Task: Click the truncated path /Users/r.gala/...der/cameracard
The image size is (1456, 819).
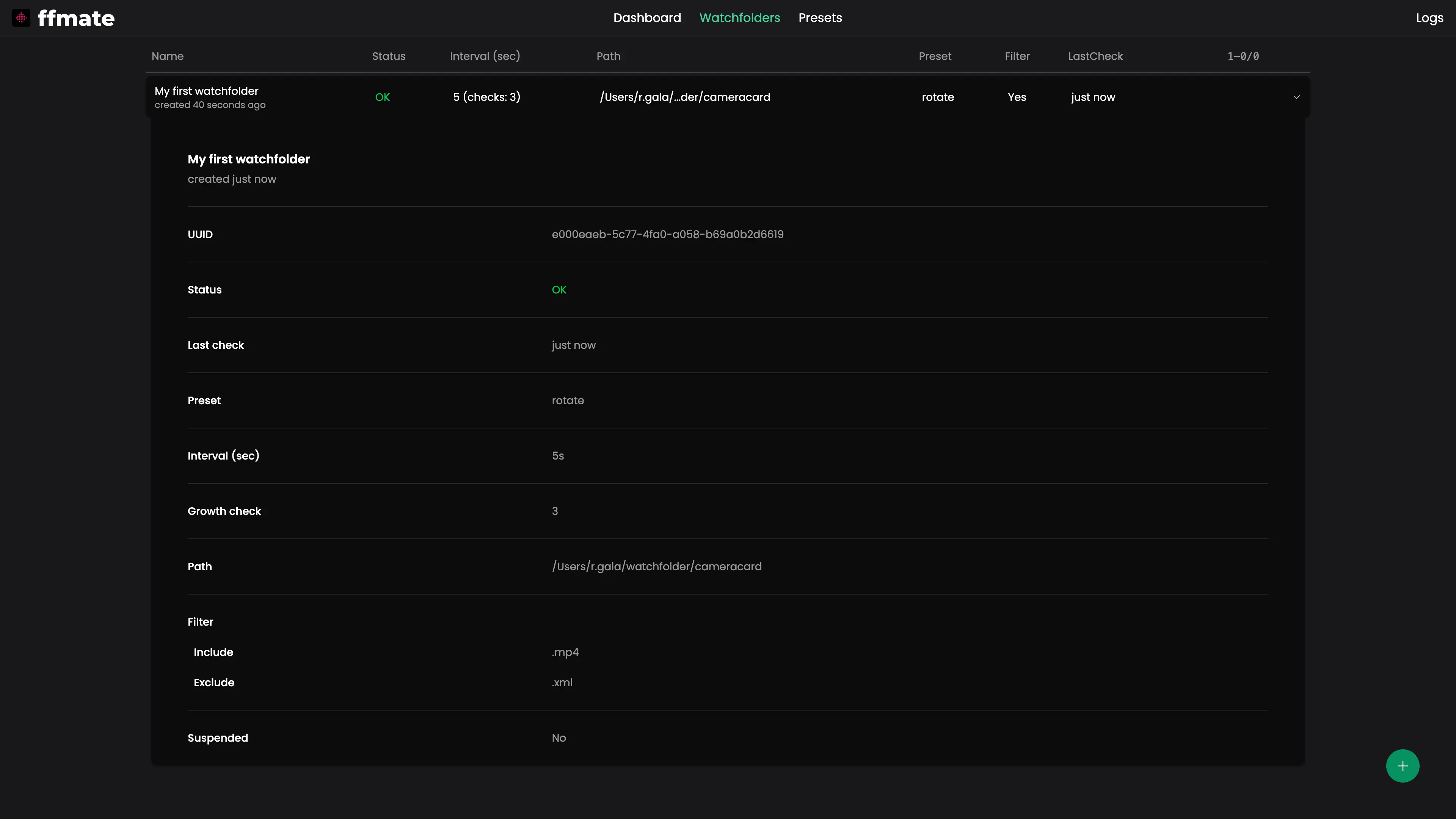Action: click(684, 97)
